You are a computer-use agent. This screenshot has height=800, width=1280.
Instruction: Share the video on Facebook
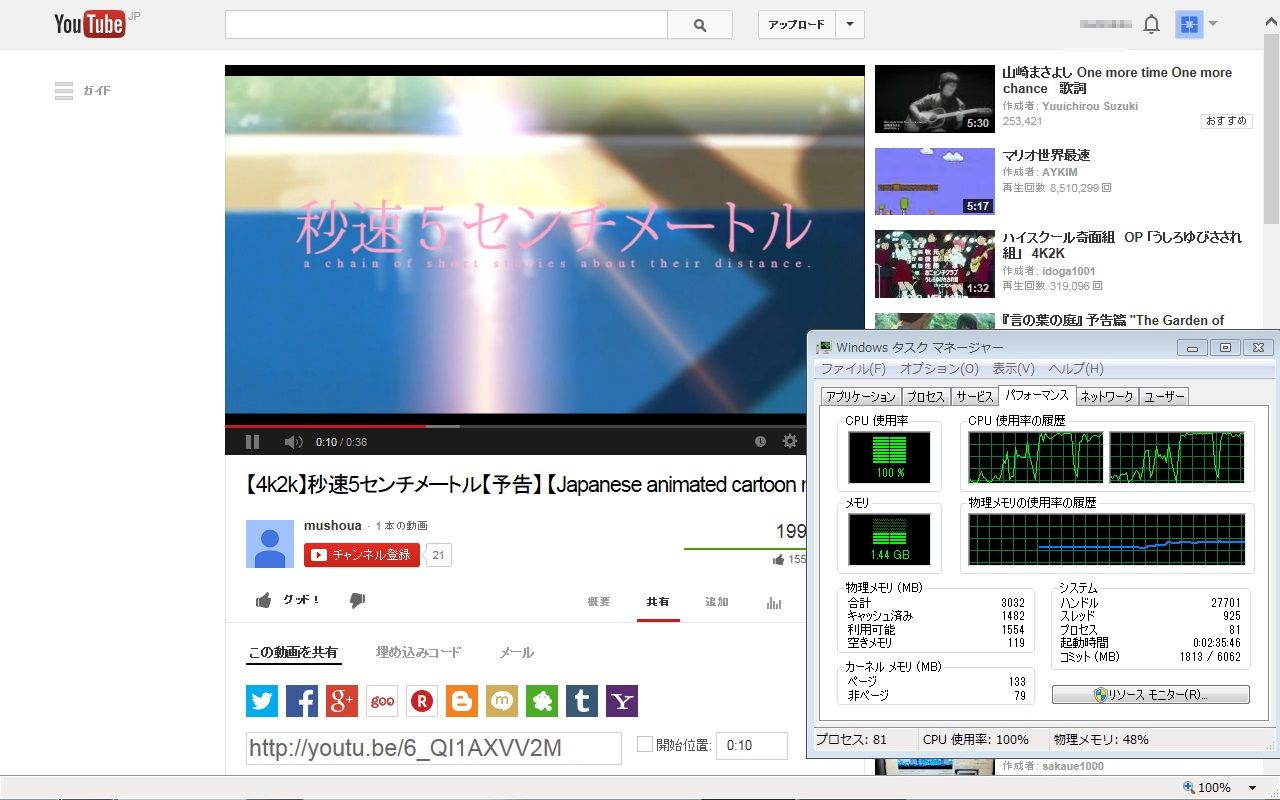pyautogui.click(x=302, y=701)
